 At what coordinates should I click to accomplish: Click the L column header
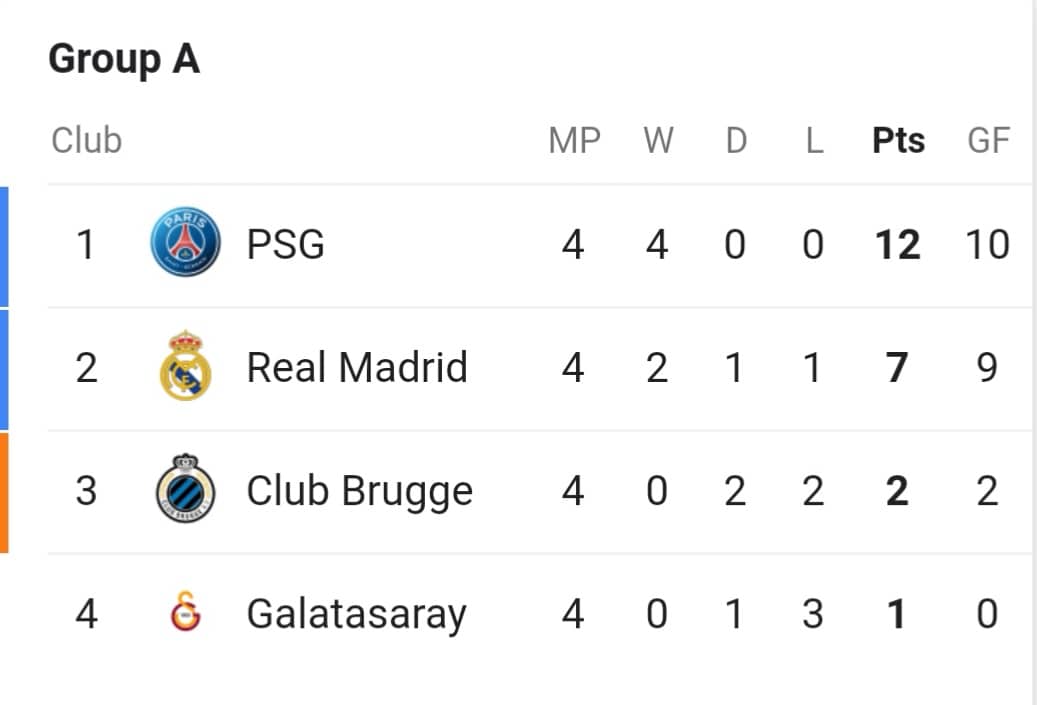point(814,140)
